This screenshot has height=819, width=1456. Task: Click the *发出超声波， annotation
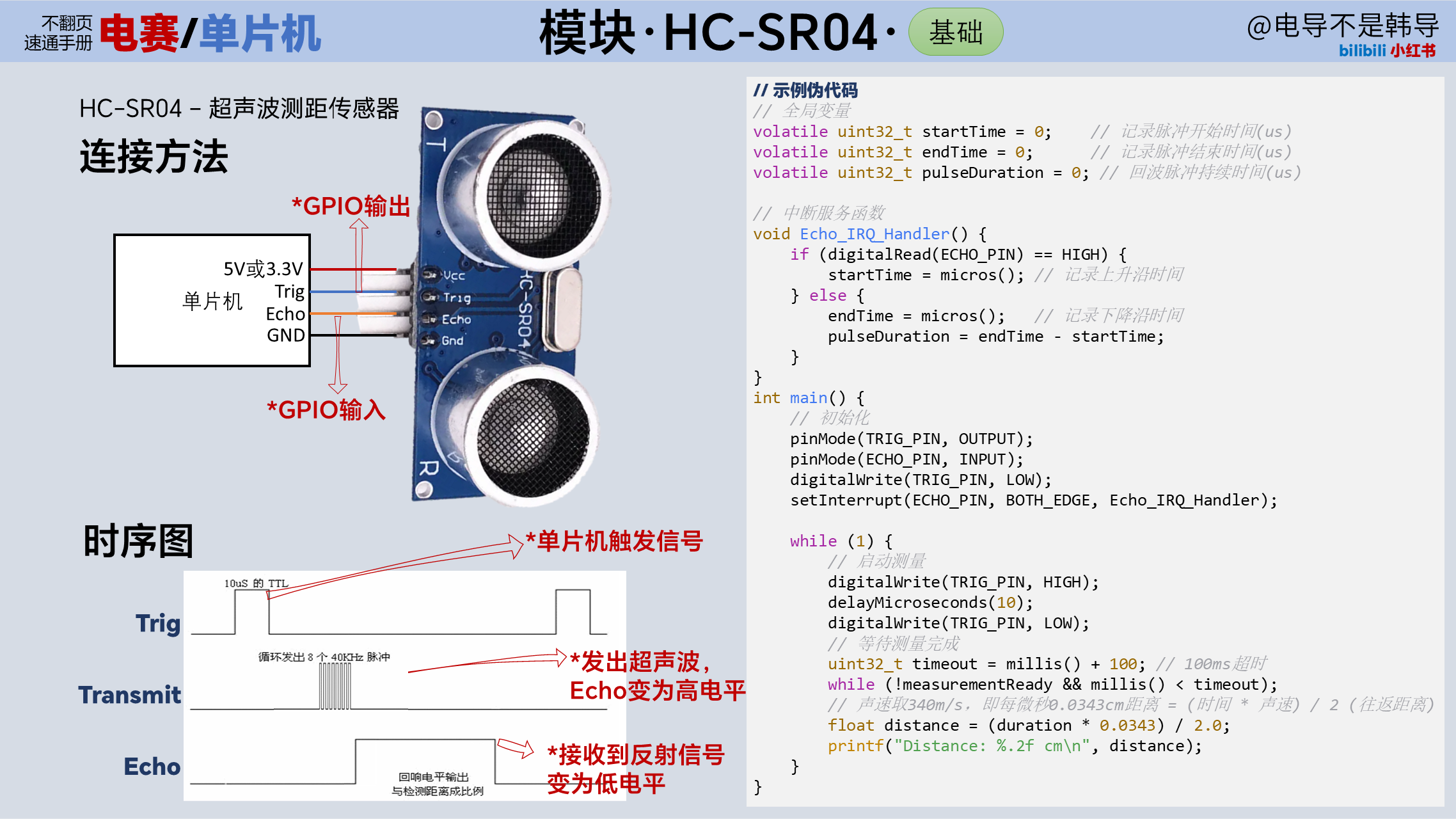(x=640, y=662)
